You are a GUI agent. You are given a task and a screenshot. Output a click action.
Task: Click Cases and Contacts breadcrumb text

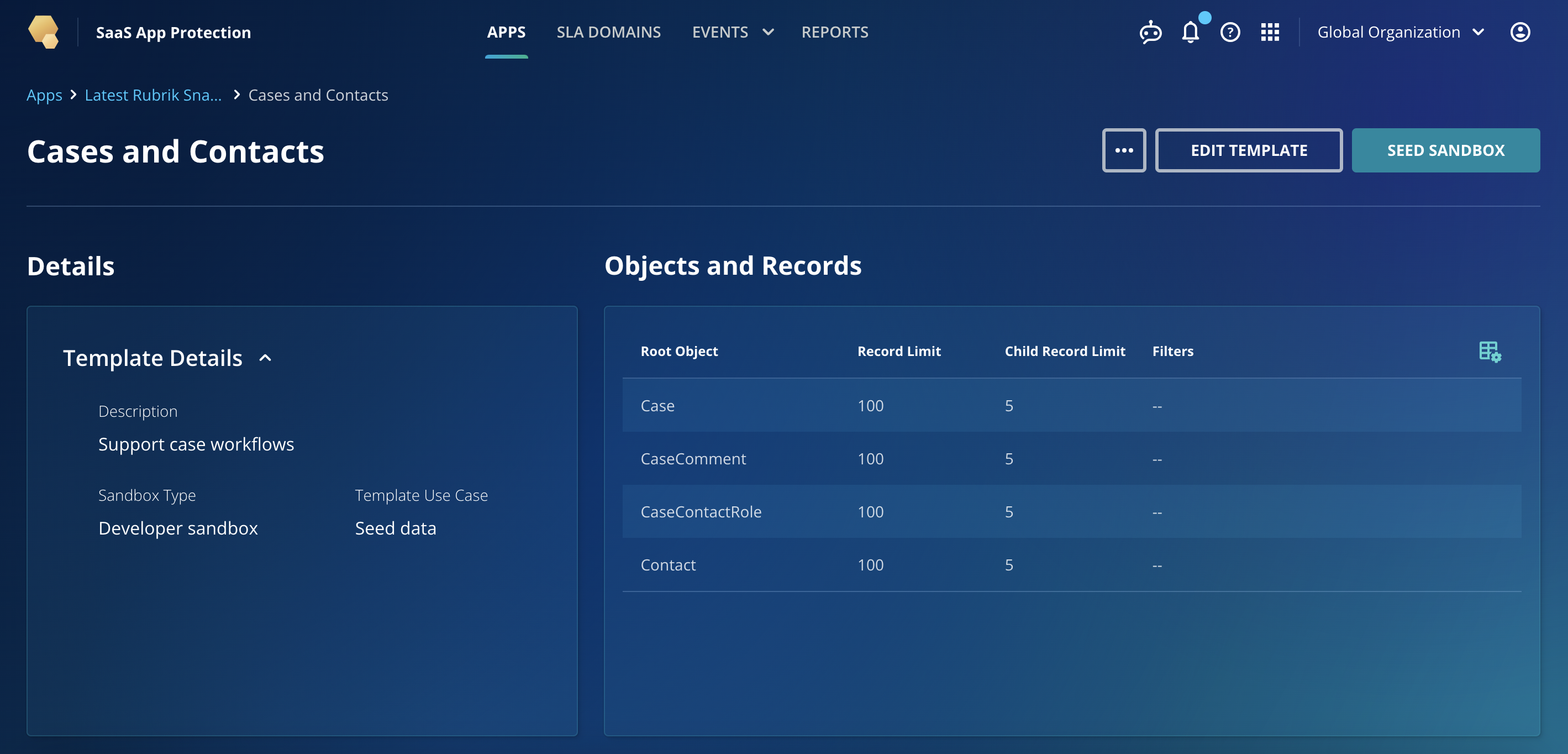tap(318, 95)
